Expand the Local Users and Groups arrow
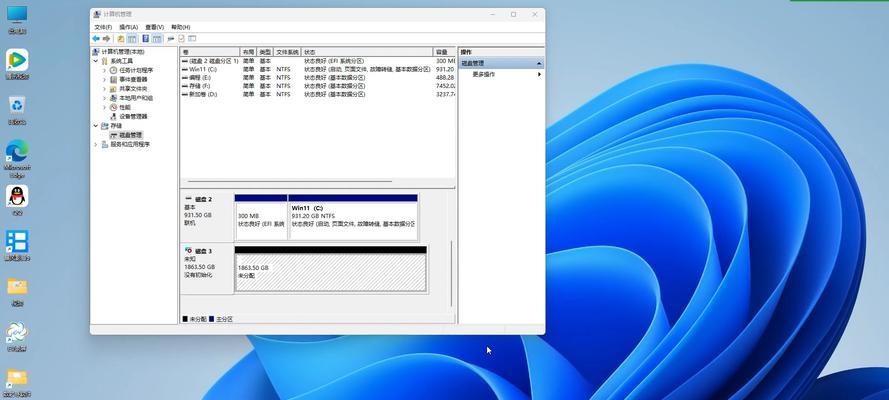The image size is (889, 400). [x=104, y=98]
